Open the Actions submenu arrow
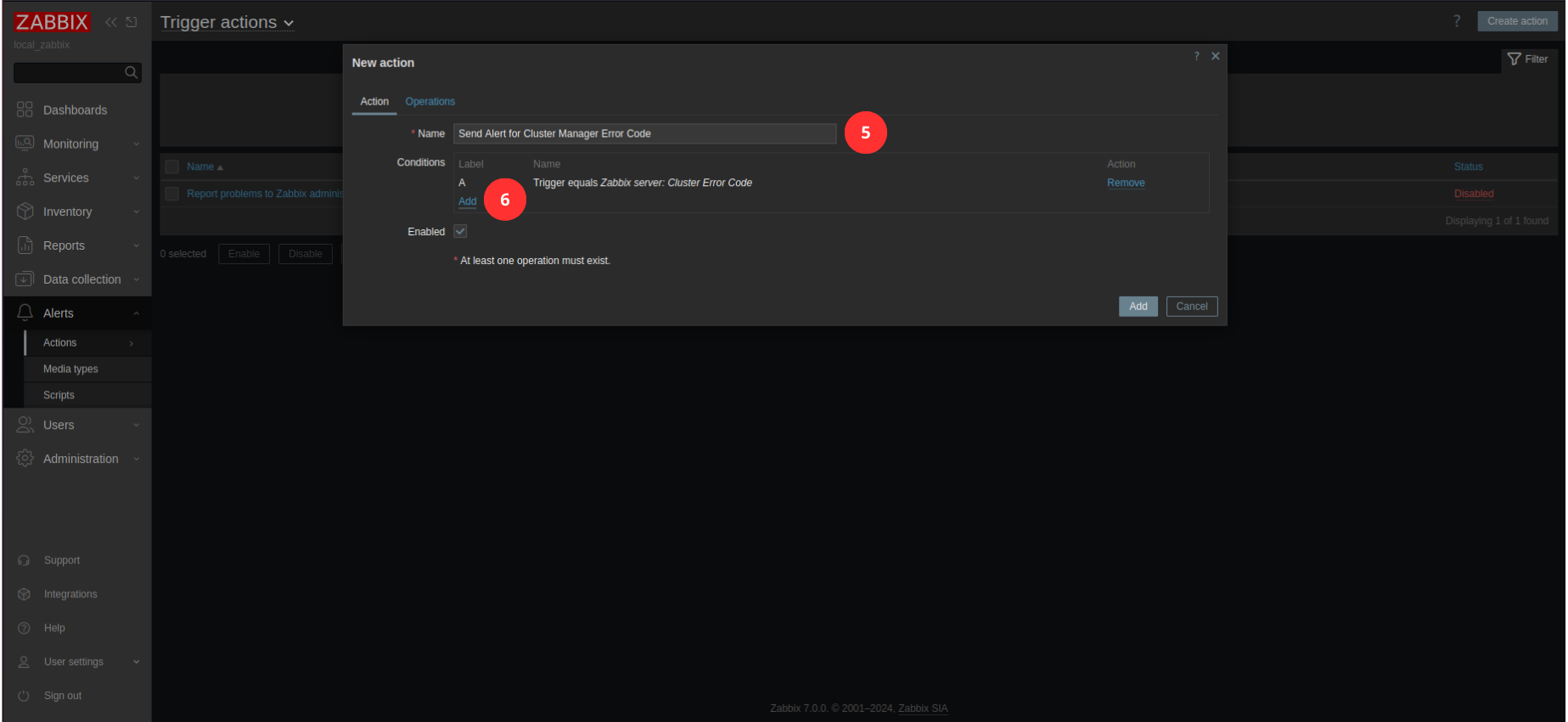Screen dimensions: 1568x722 (x=132, y=343)
